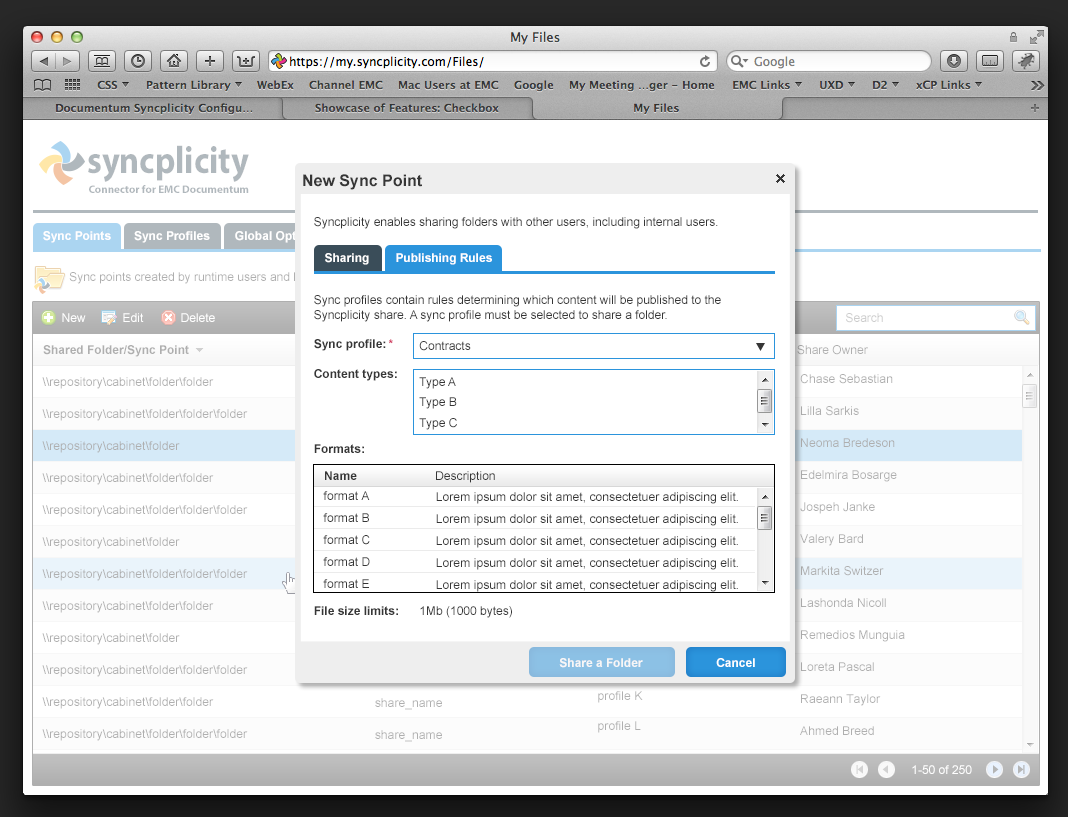This screenshot has height=817, width=1068.
Task: Select Type B in Content types
Action: coord(438,402)
